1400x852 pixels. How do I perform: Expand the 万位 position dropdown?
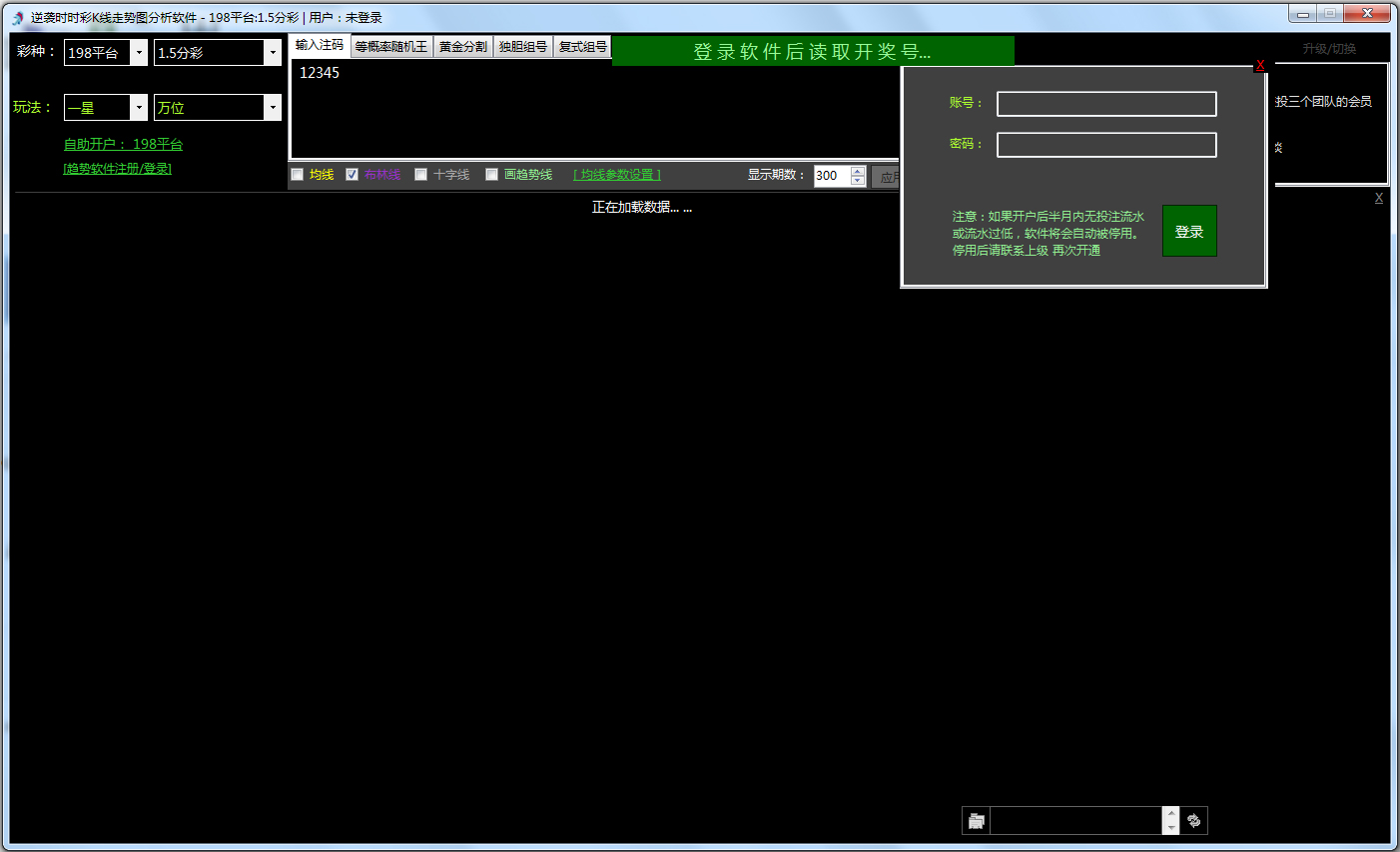click(273, 107)
